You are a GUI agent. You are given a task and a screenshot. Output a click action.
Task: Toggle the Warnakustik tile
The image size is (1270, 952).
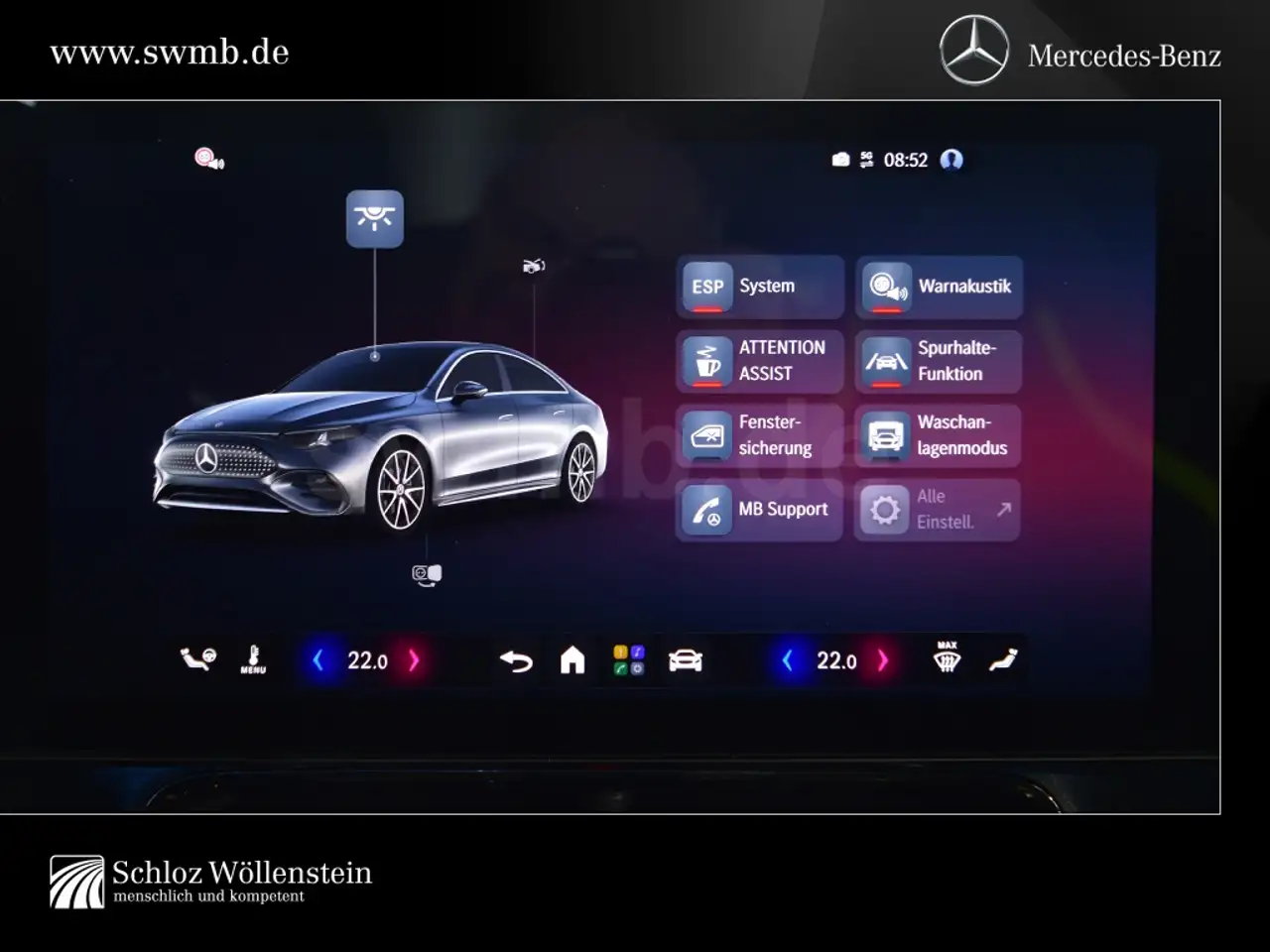point(939,287)
